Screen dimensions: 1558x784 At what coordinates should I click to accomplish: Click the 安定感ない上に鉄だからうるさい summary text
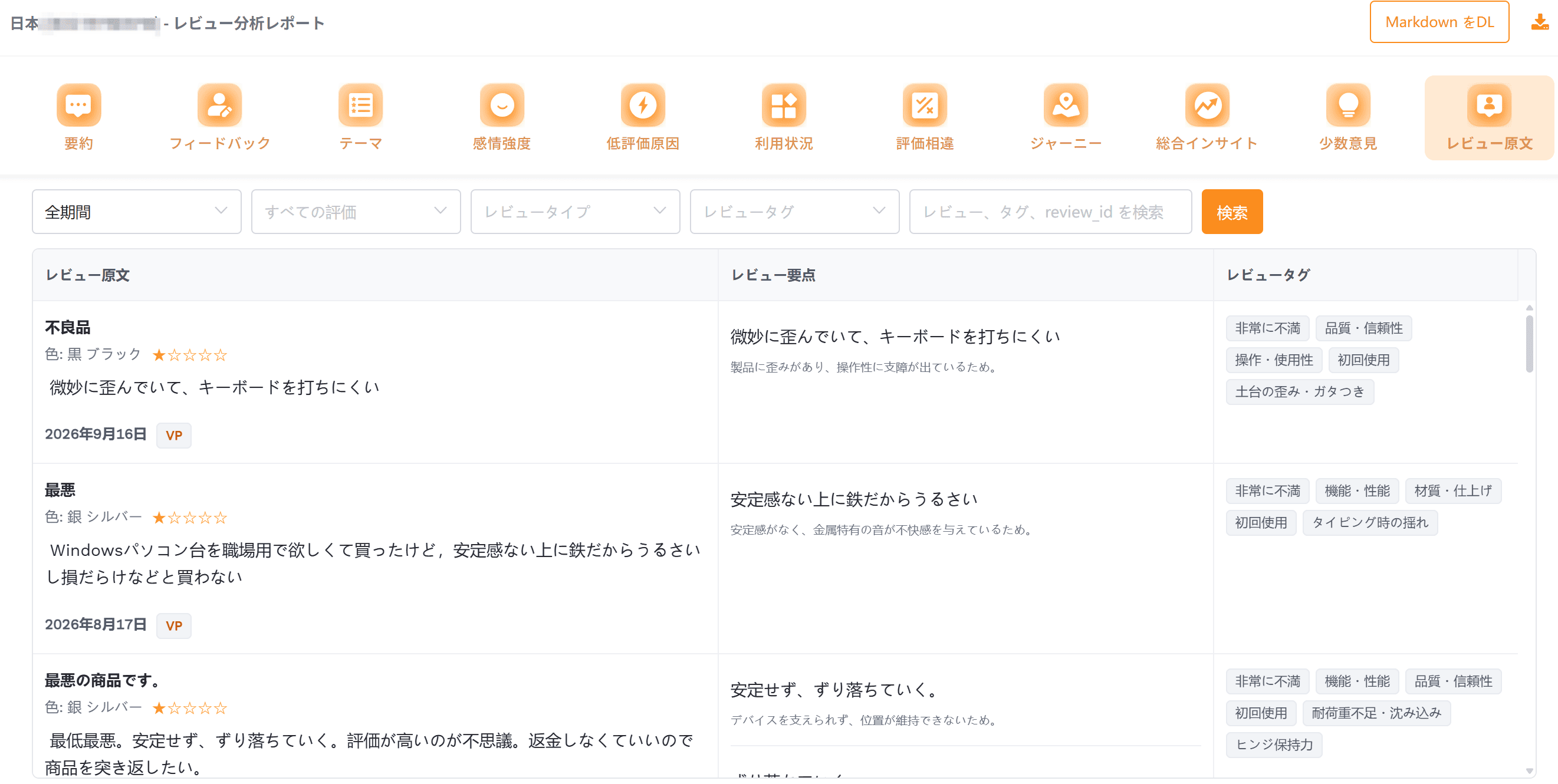[x=854, y=499]
